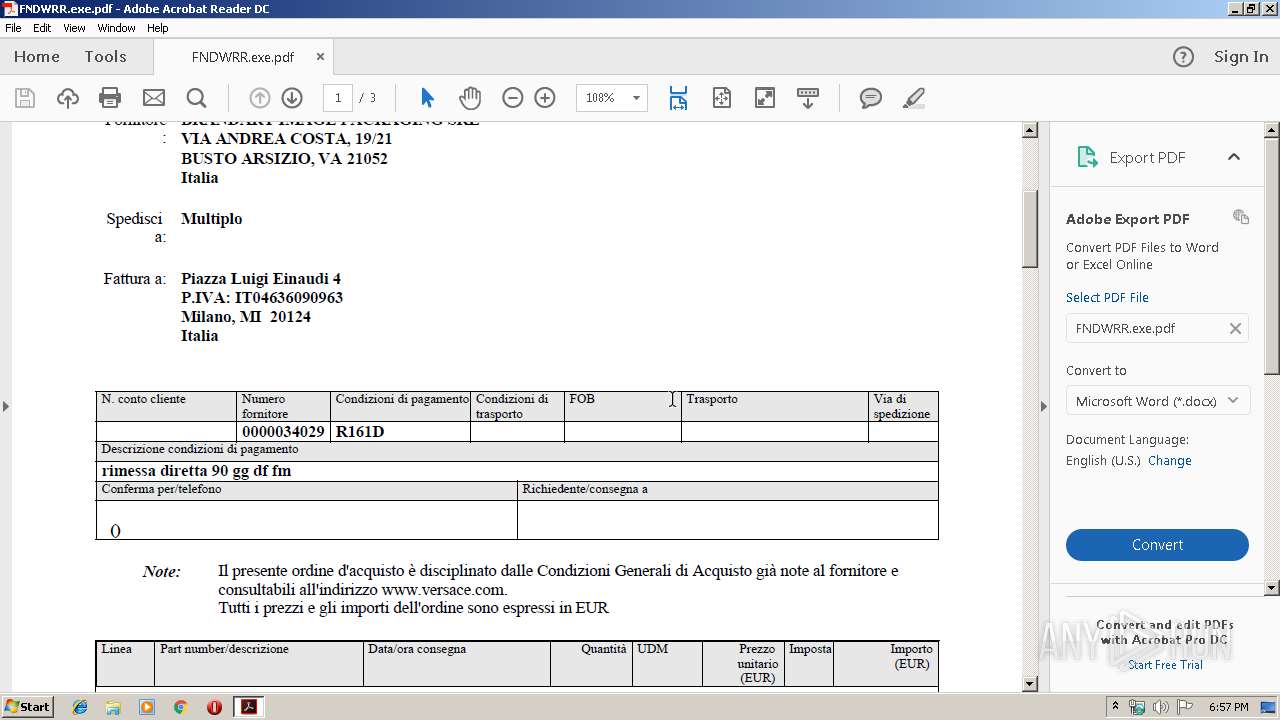Select the Highlight text pen tool
This screenshot has height=720, width=1280.
tap(913, 98)
